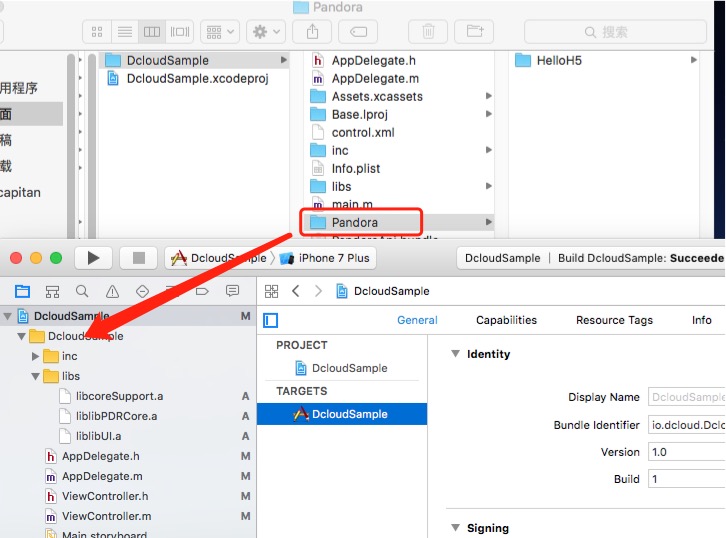Image resolution: width=726 pixels, height=538 pixels.
Task: Show the Test navigator
Action: tap(142, 291)
